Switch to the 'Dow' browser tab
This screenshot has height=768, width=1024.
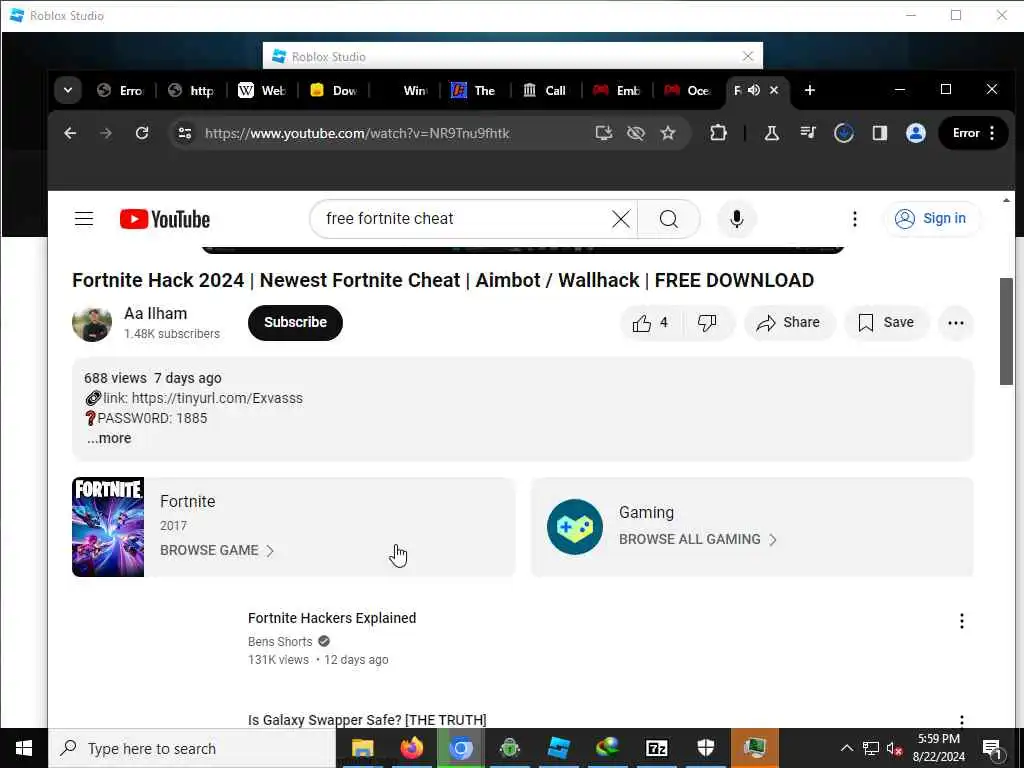[x=333, y=90]
